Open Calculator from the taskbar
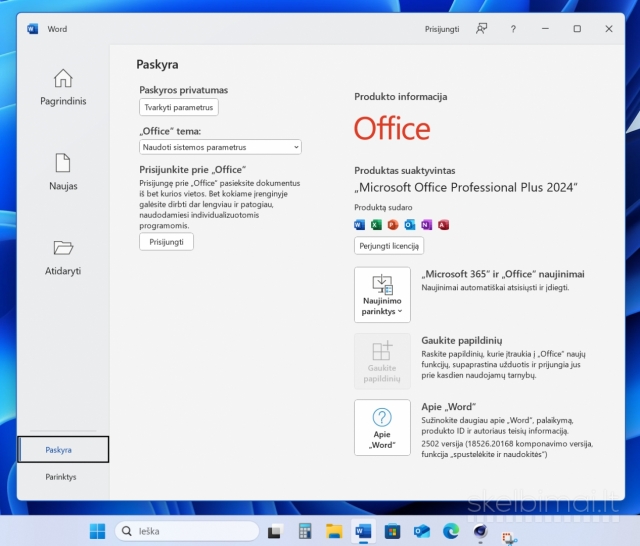Image resolution: width=640 pixels, height=546 pixels. [x=304, y=531]
